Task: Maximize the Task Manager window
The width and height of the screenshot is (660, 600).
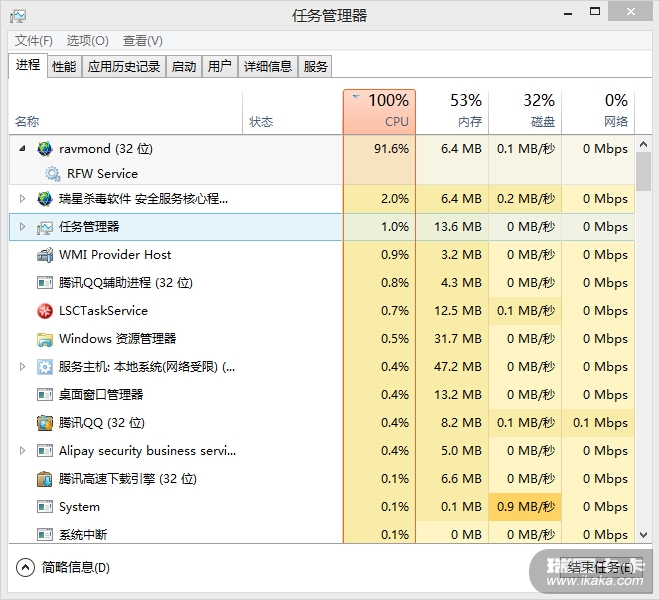Action: [595, 12]
